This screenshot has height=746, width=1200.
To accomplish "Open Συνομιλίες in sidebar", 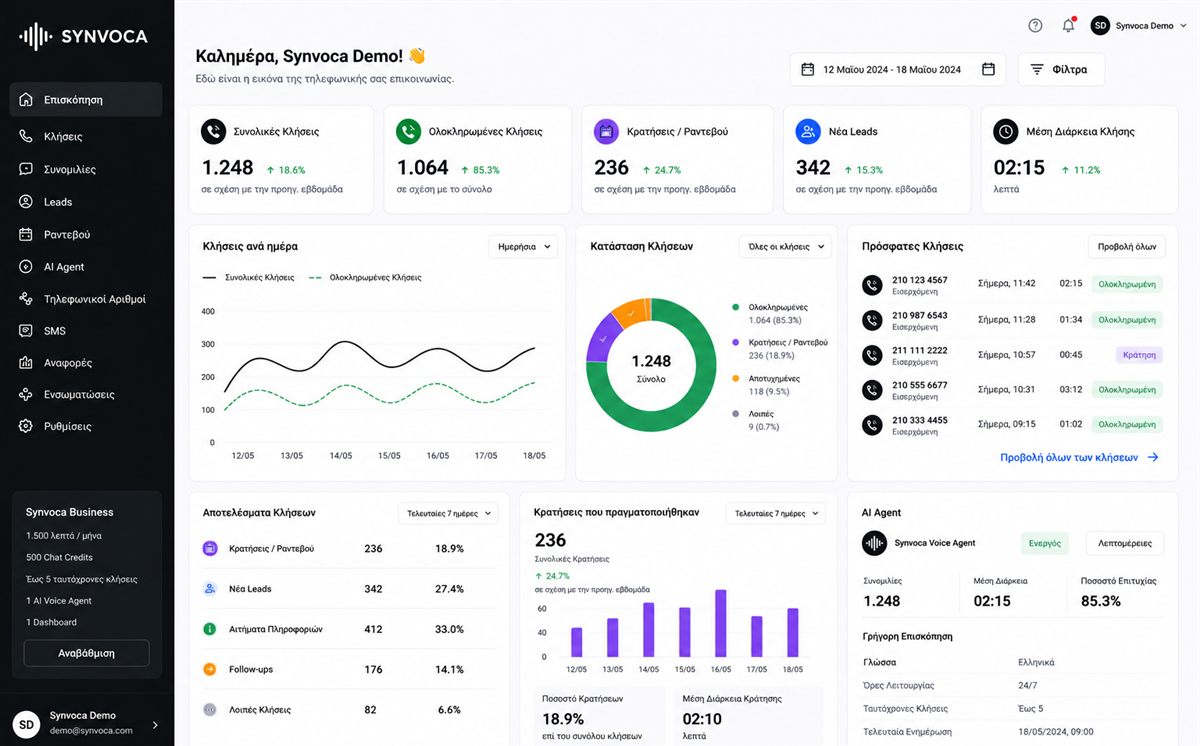I will [x=86, y=169].
